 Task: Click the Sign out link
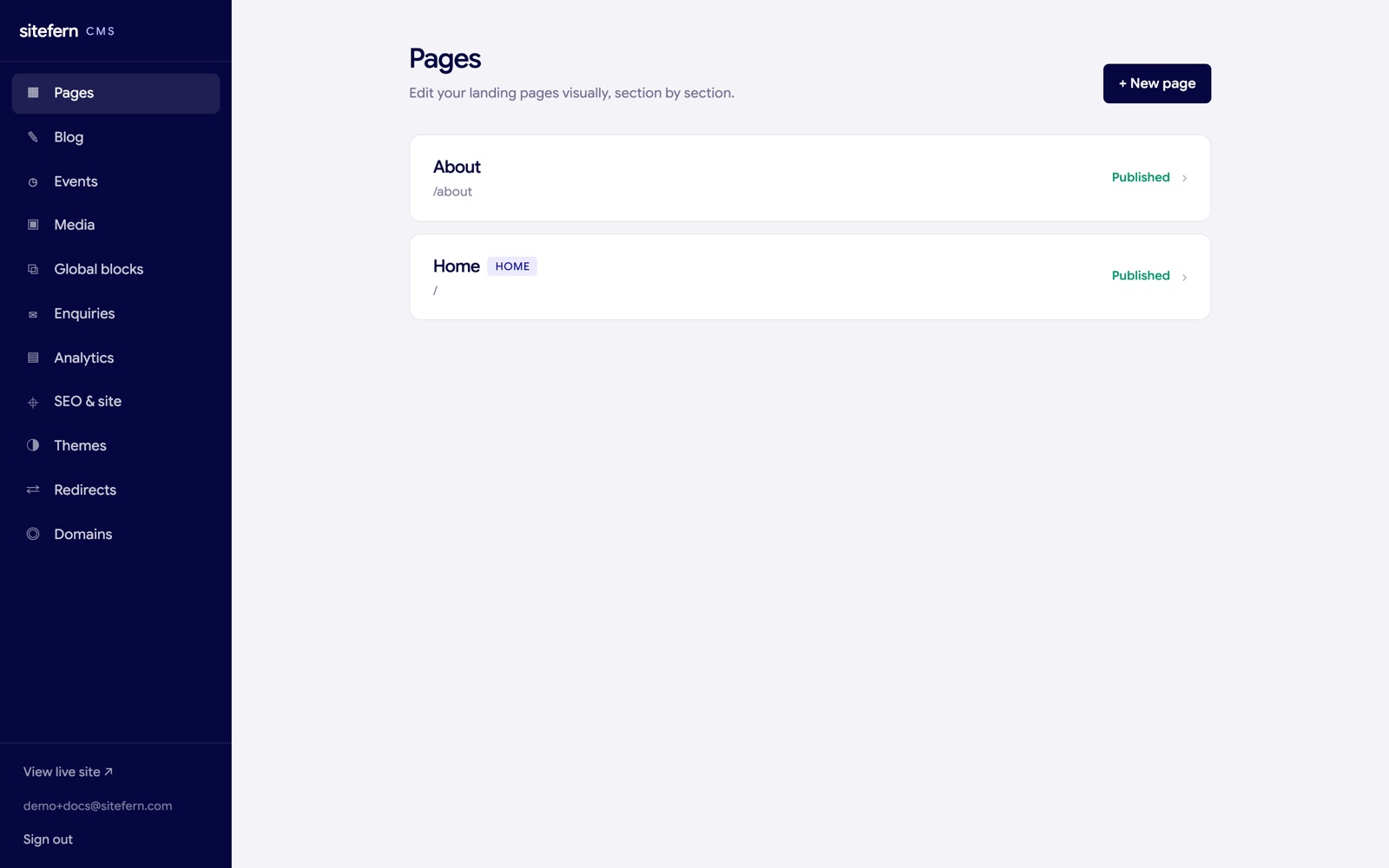coord(48,839)
